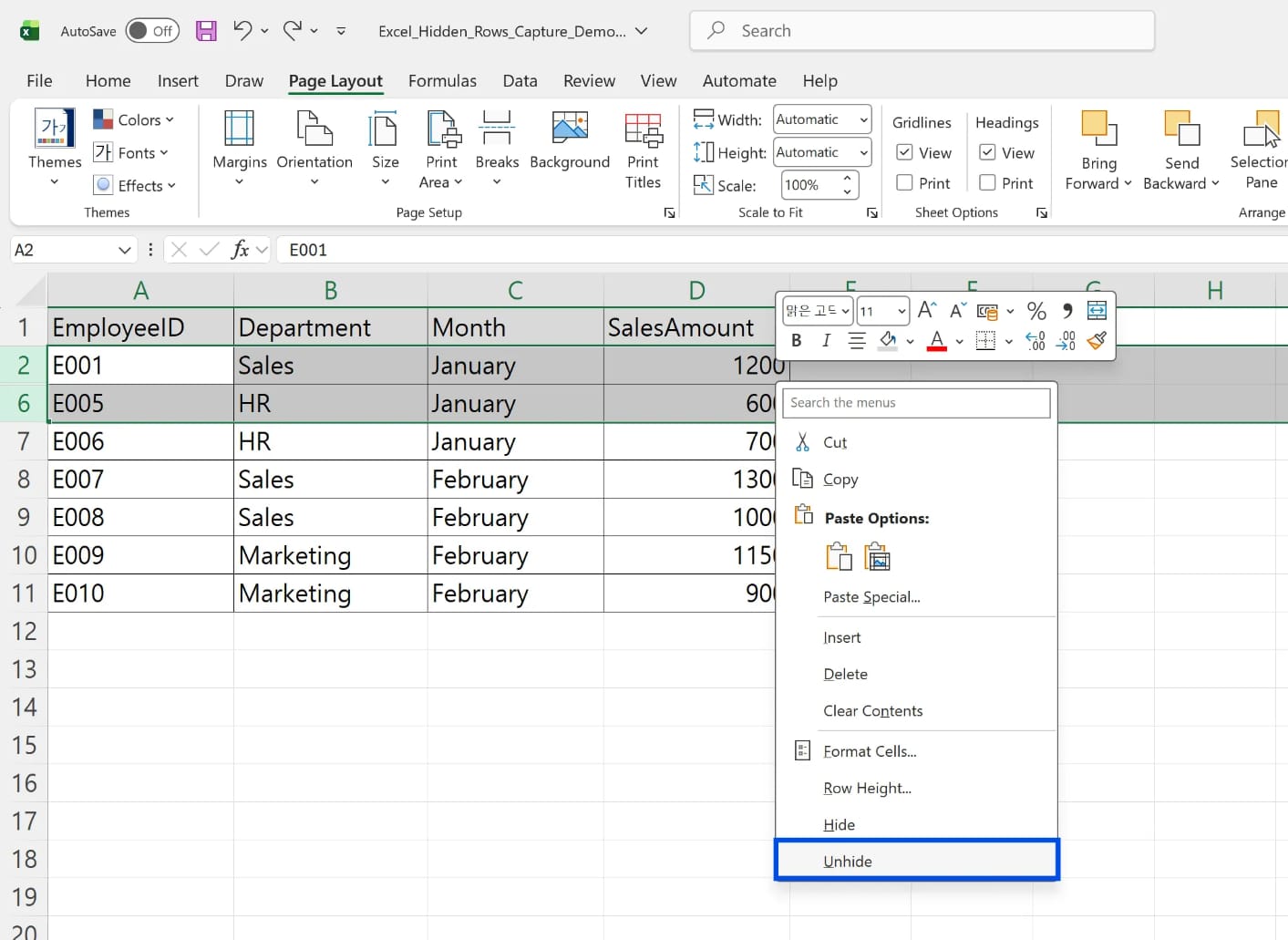Click the Percent Style icon in mini toolbar
This screenshot has width=1288, height=940.
[1036, 311]
